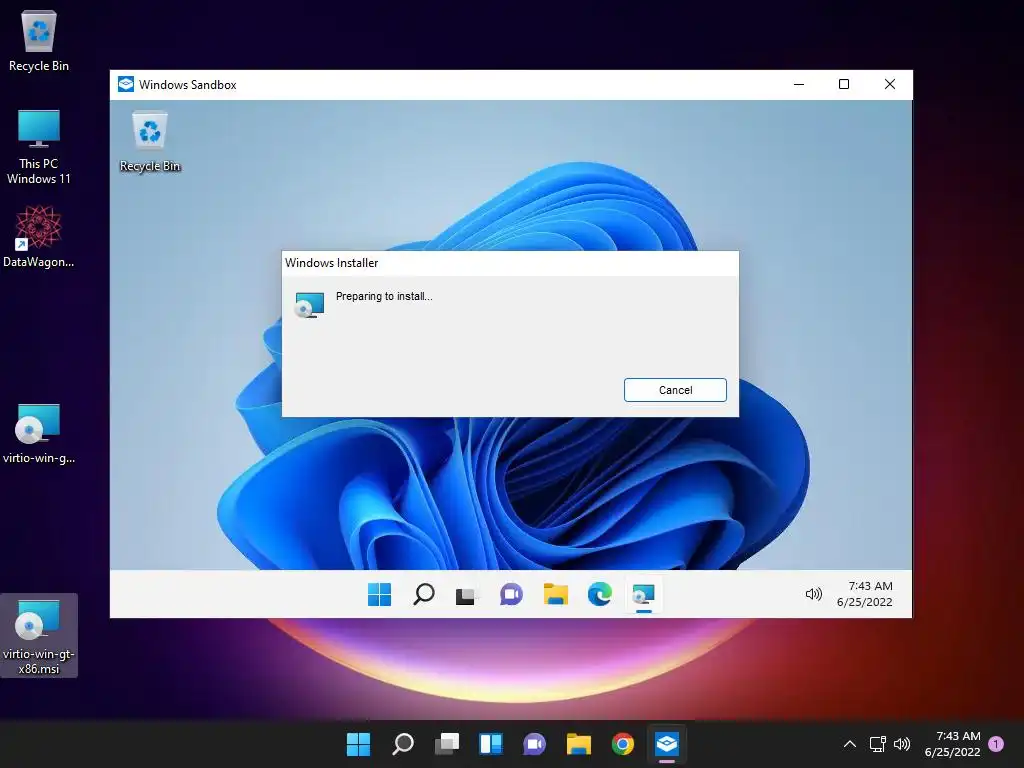Open volume control in Sandbox tray

(x=814, y=594)
